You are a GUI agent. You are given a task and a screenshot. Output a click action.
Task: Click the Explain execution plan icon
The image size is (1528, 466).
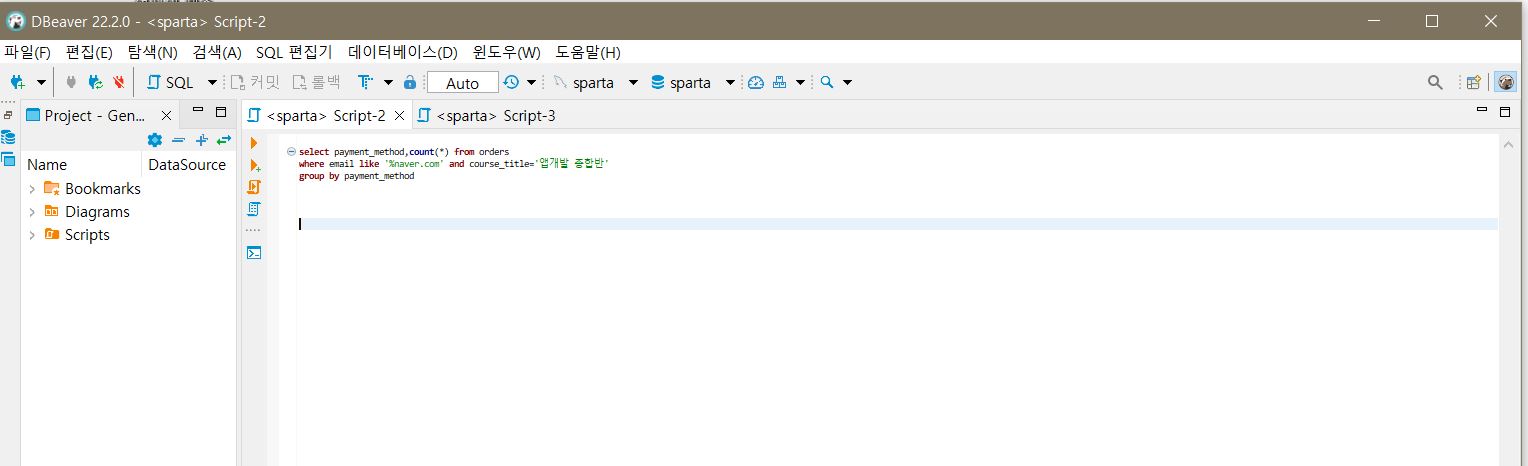coord(254,209)
